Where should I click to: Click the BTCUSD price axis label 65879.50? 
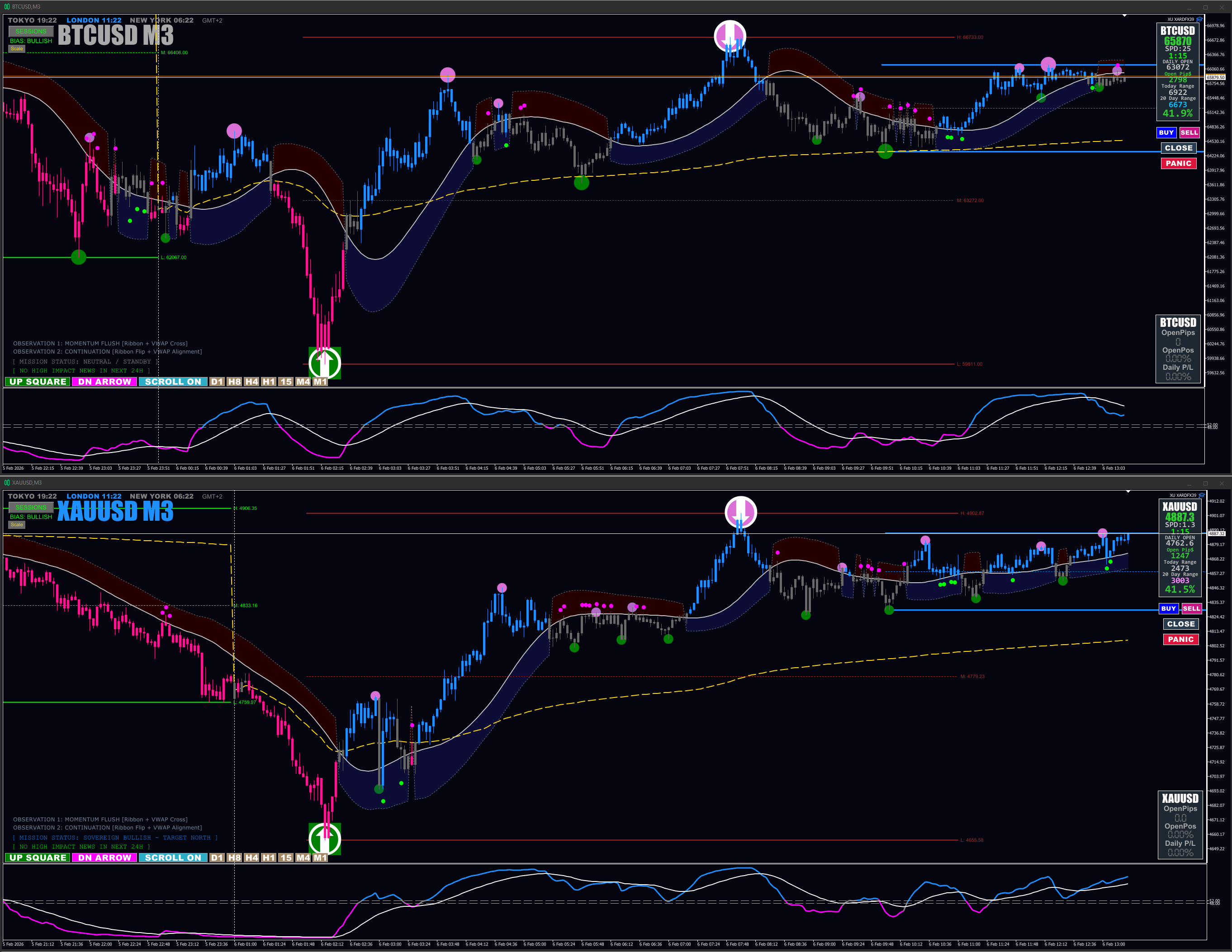point(1215,77)
